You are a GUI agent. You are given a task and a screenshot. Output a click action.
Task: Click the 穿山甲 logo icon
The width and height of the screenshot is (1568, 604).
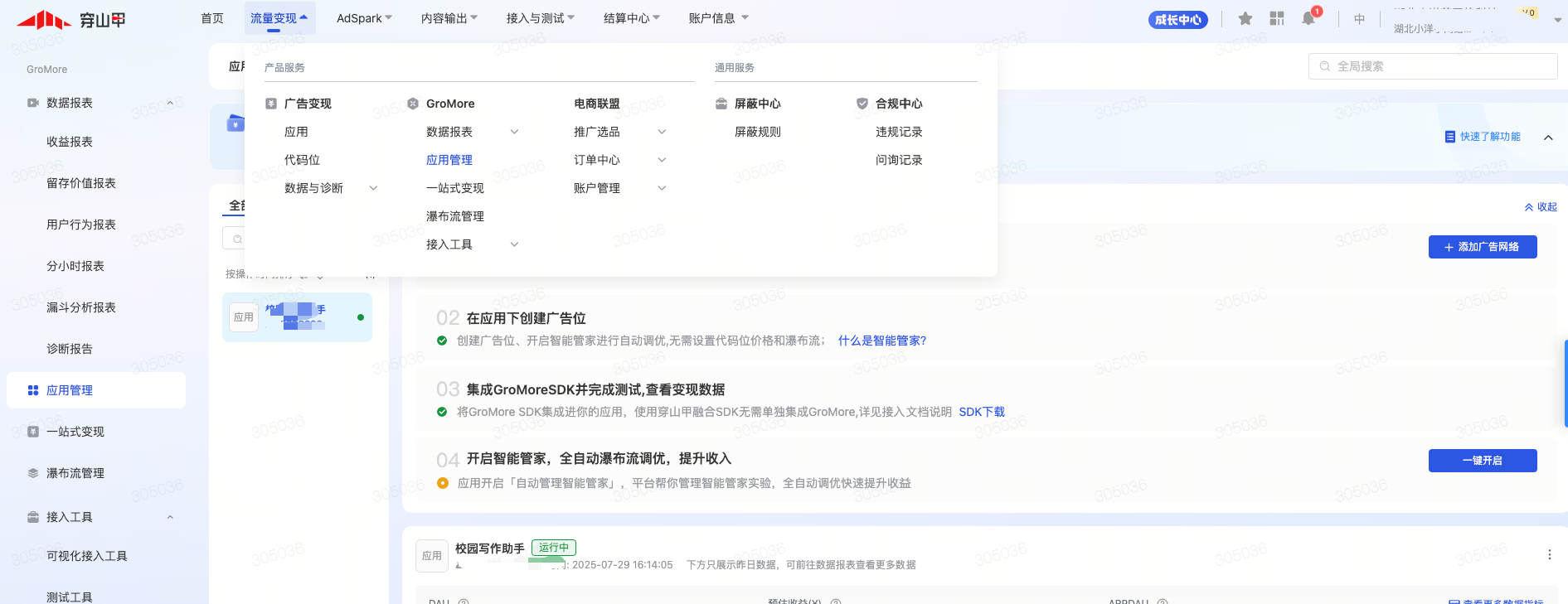pyautogui.click(x=43, y=19)
